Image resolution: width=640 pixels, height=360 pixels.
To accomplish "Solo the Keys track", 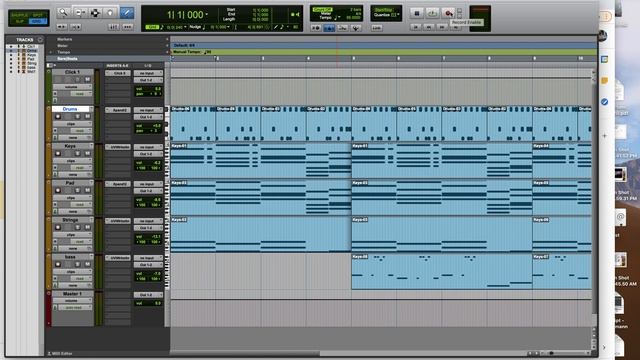I will (78, 153).
